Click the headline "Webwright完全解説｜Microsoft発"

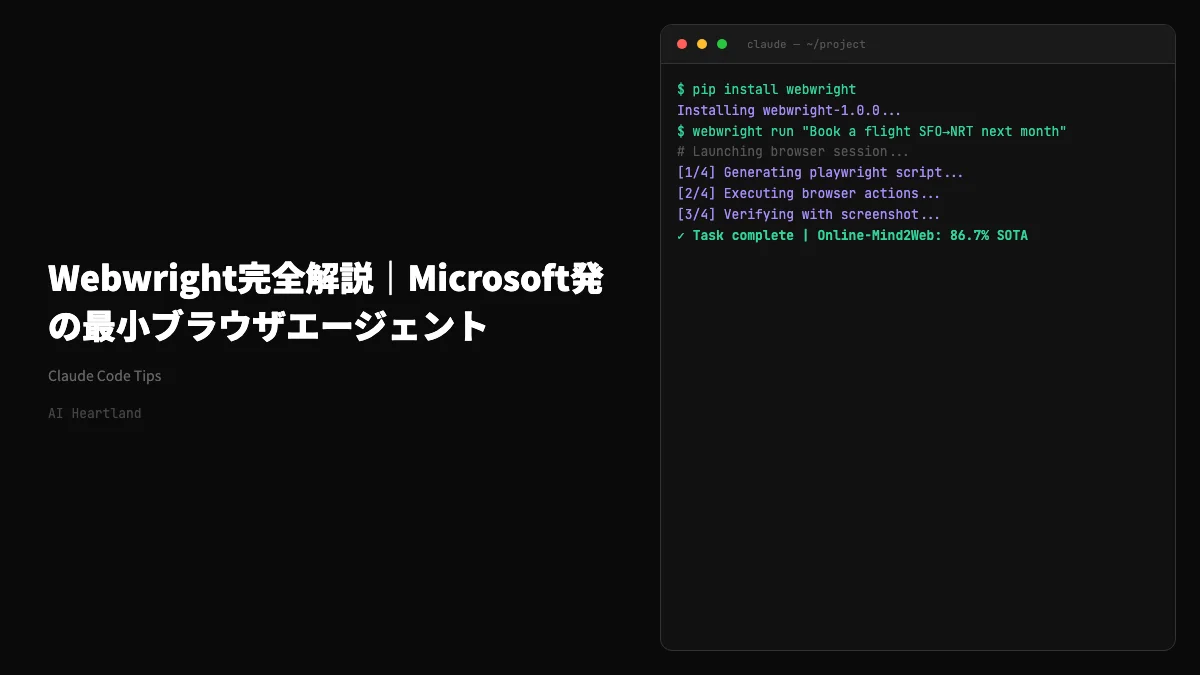click(x=326, y=280)
